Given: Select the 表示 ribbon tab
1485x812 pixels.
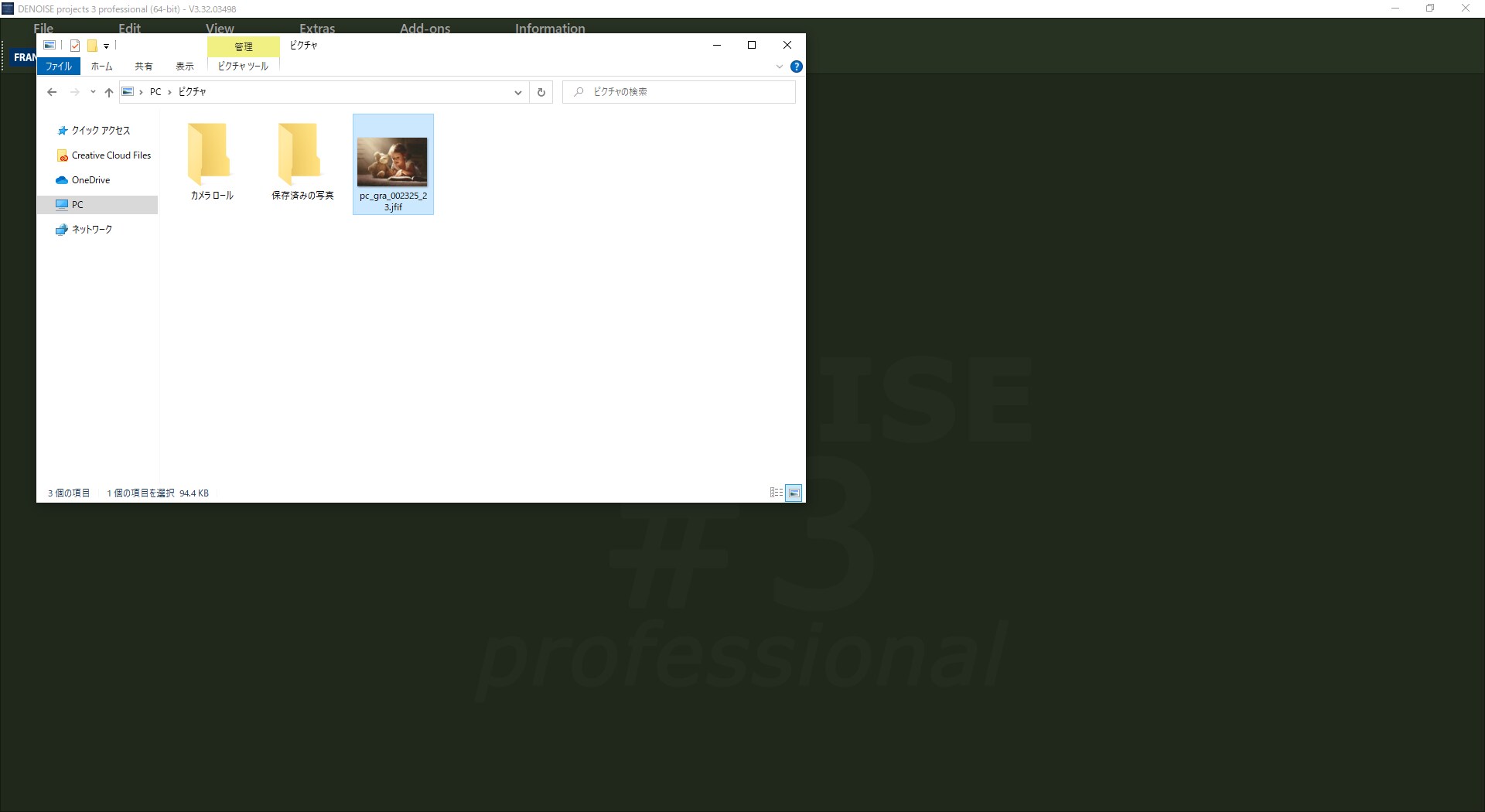Looking at the screenshot, I should pyautogui.click(x=185, y=67).
